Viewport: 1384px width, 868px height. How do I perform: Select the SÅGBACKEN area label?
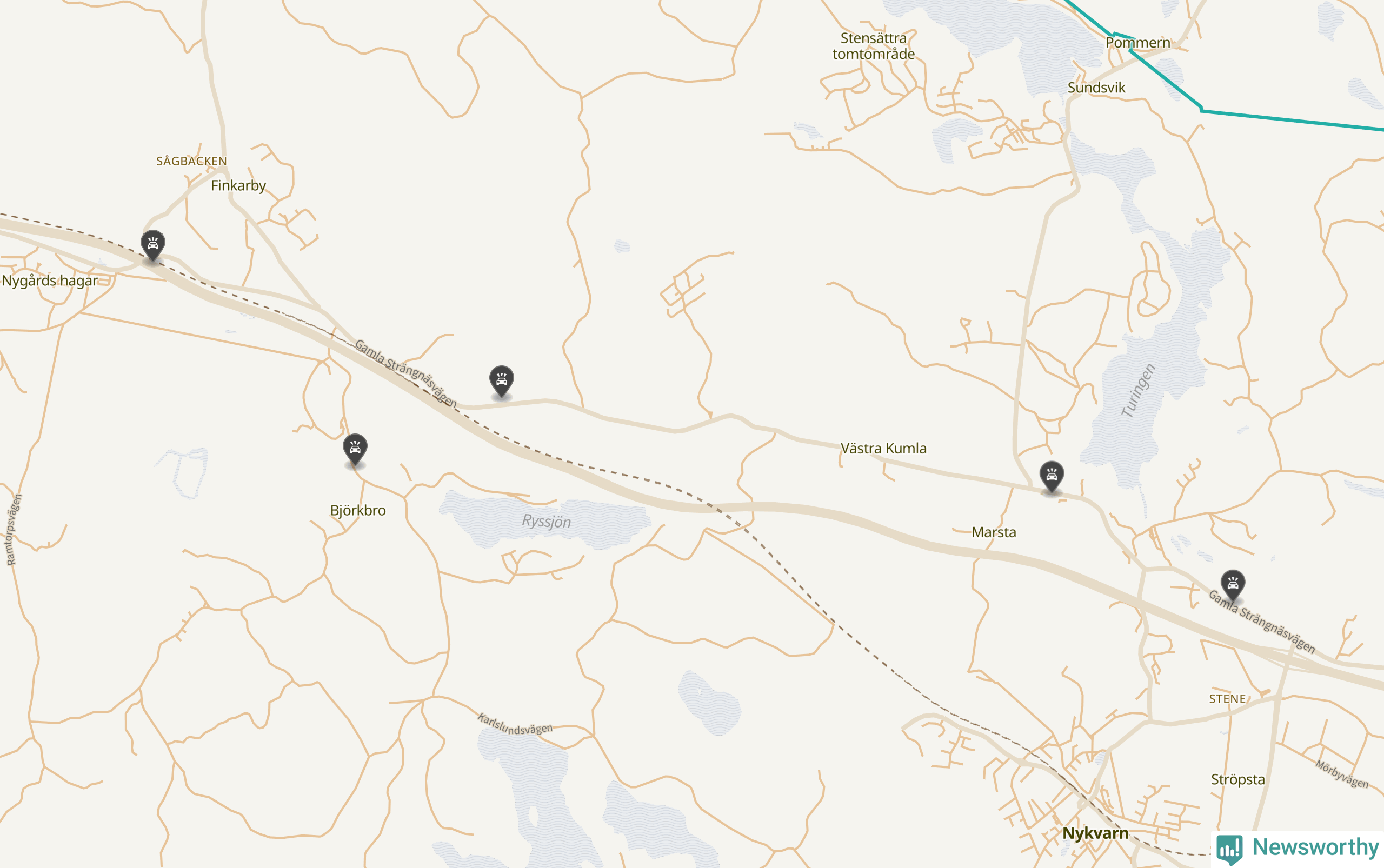(x=191, y=161)
